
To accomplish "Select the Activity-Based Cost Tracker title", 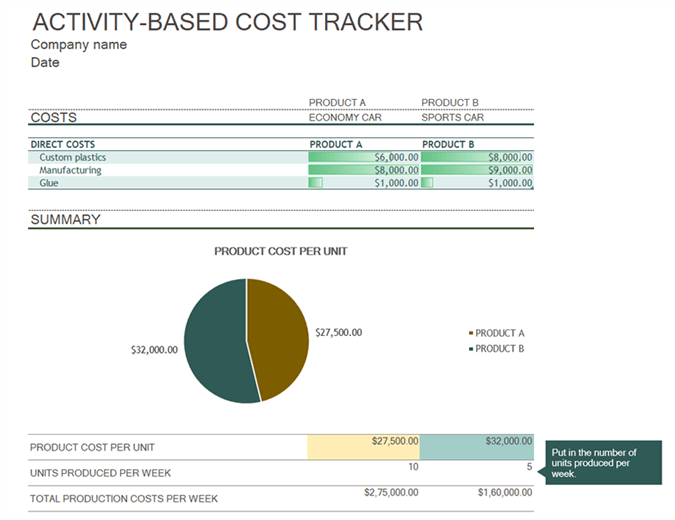I will point(228,22).
